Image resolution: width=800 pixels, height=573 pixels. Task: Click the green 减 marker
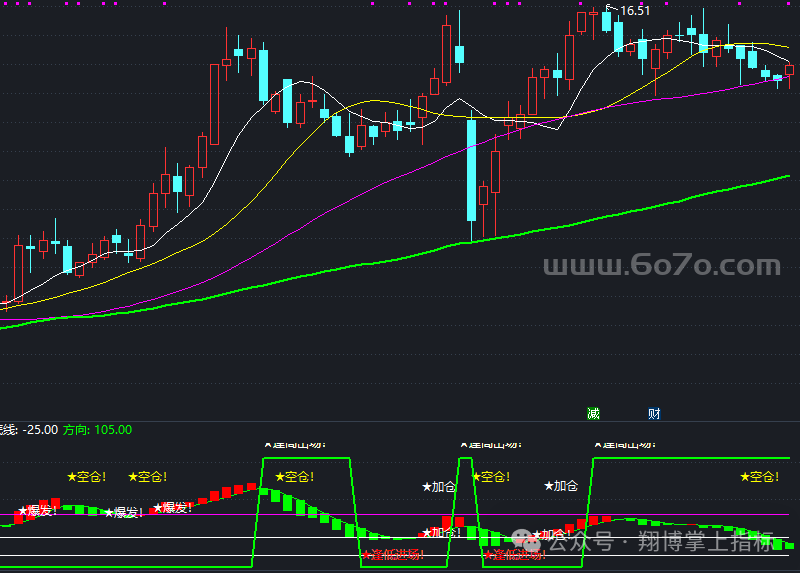[593, 413]
